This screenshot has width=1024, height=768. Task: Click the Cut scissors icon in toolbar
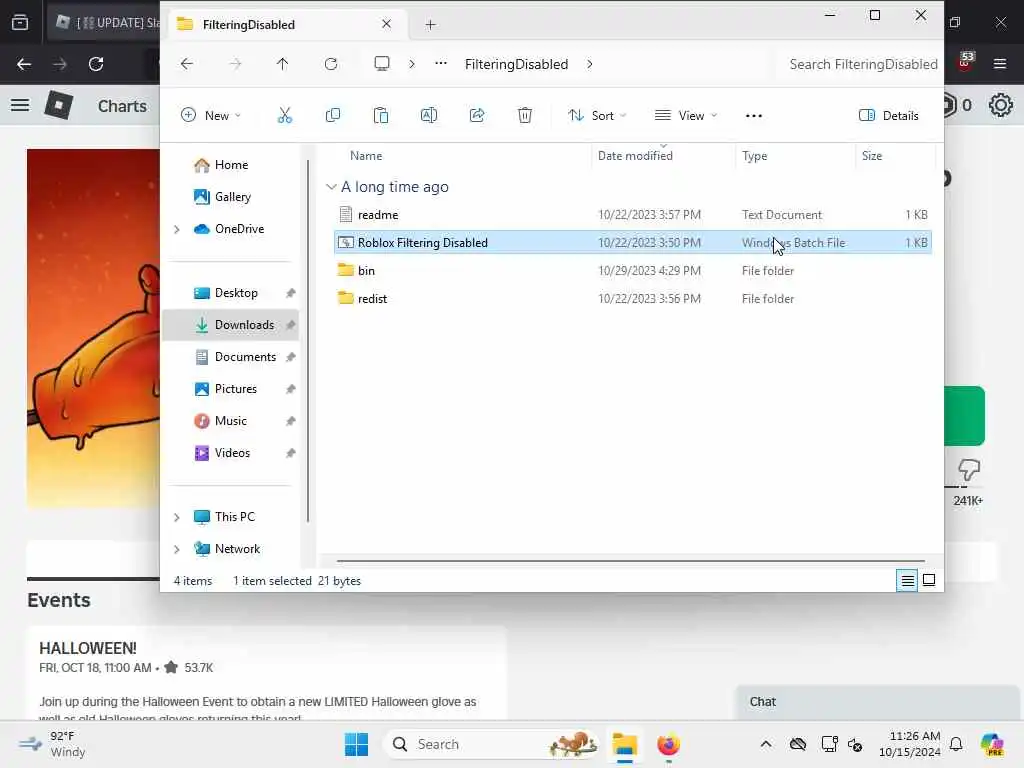click(x=285, y=116)
